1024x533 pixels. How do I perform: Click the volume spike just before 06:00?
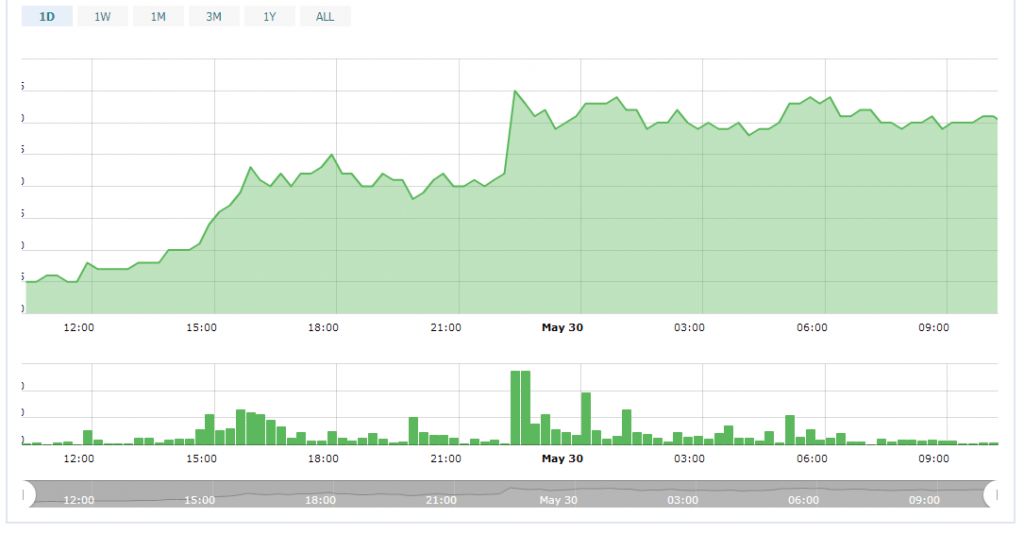pos(790,429)
